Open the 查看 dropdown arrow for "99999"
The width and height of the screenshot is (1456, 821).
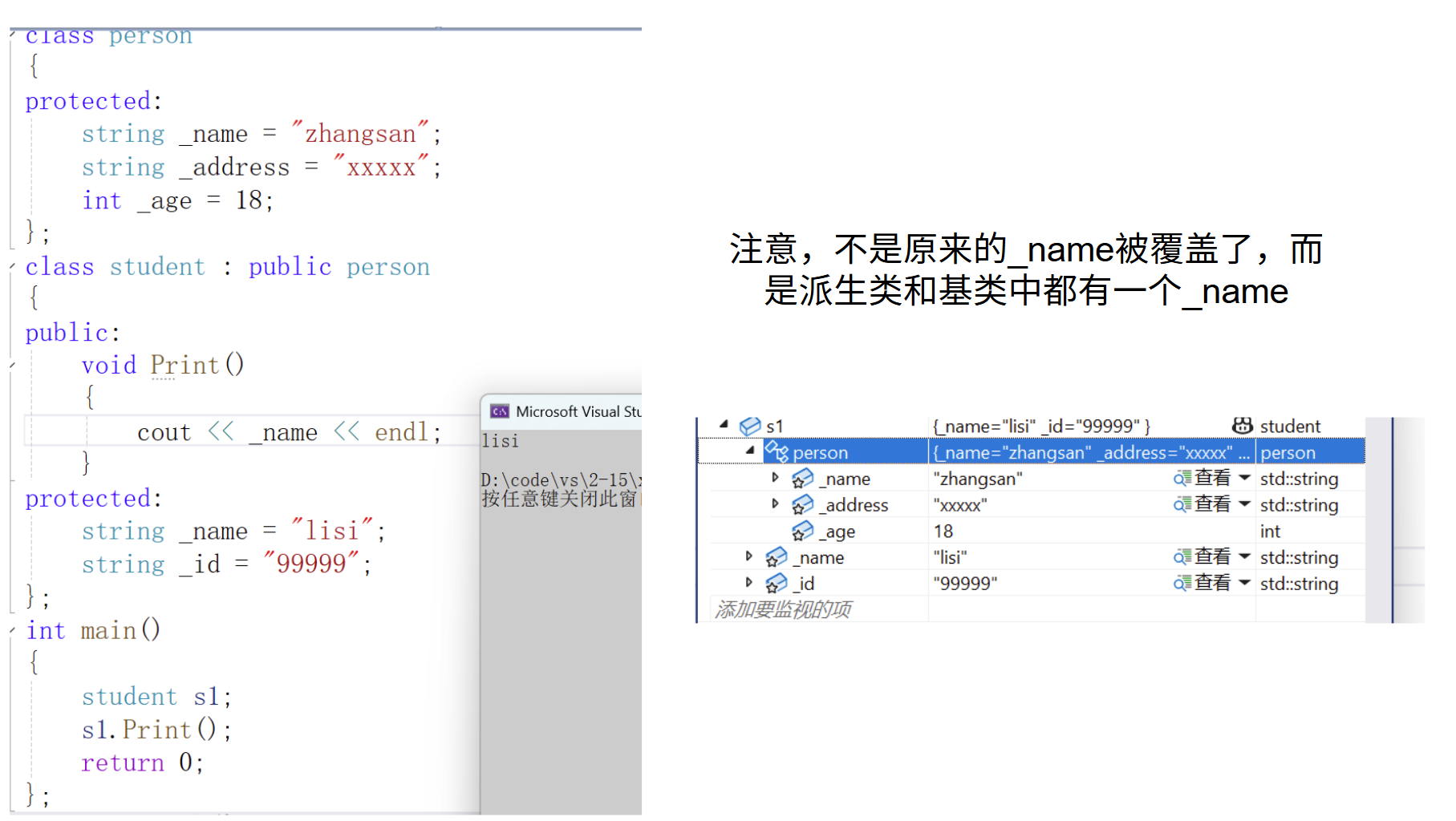tap(1244, 583)
